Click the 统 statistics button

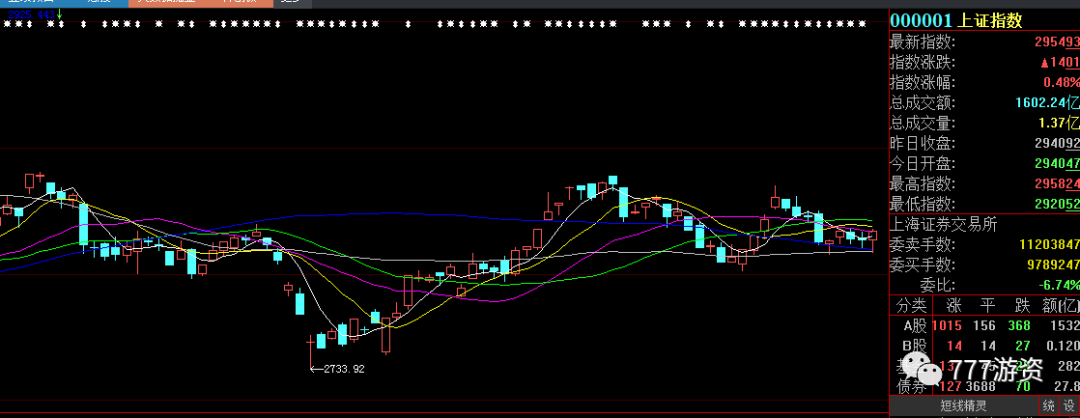[x=1049, y=405]
